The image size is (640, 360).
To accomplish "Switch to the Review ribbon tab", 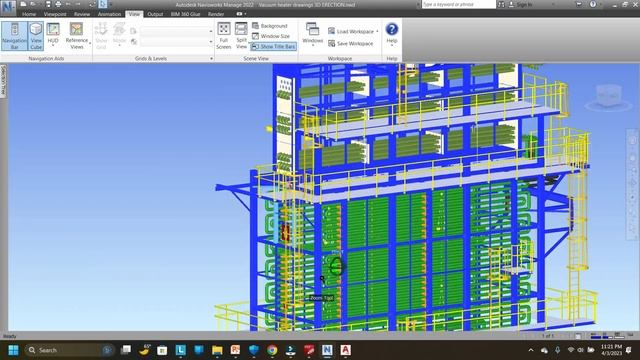I will click(82, 14).
